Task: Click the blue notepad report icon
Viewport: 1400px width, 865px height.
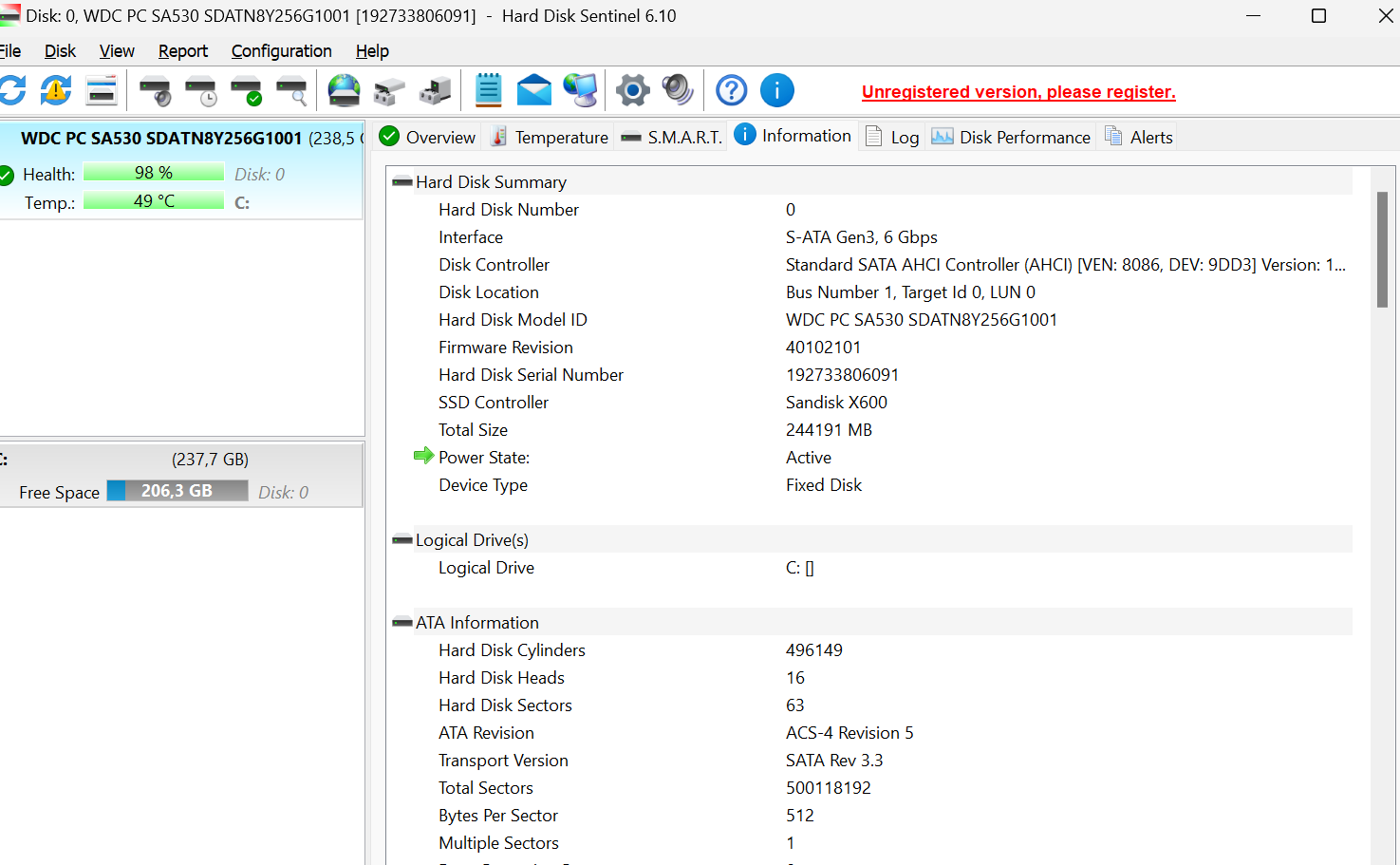Action: point(488,91)
